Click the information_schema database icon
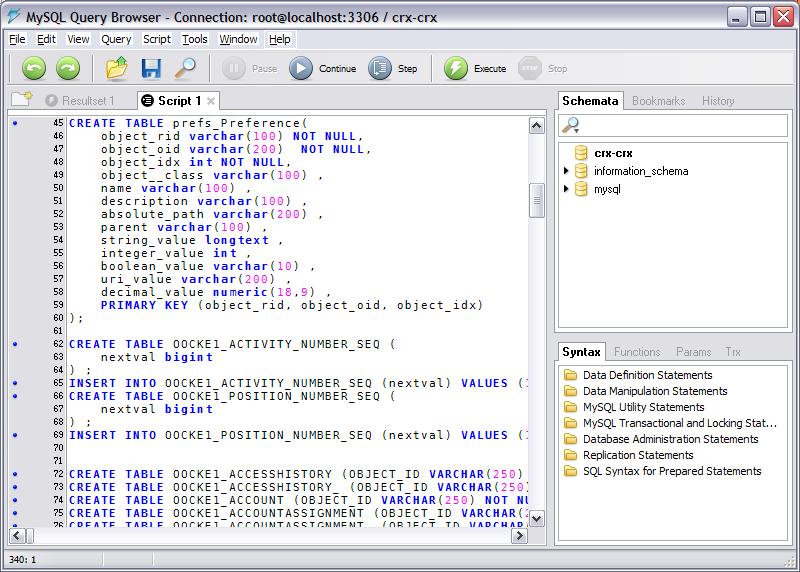The image size is (800, 572). [x=581, y=171]
